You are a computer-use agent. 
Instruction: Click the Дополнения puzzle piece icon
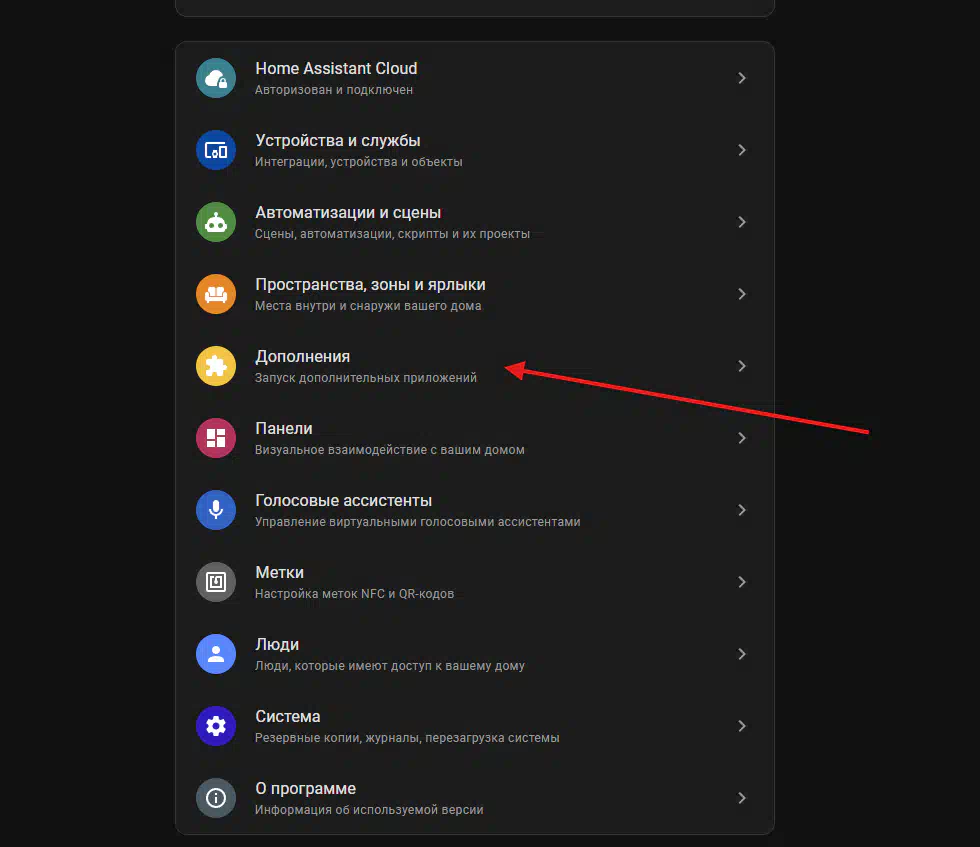[216, 366]
